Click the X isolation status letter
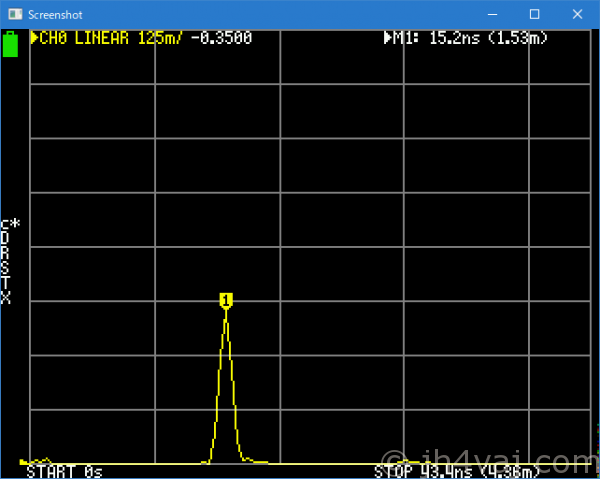Image resolution: width=600 pixels, height=479 pixels. (5, 298)
